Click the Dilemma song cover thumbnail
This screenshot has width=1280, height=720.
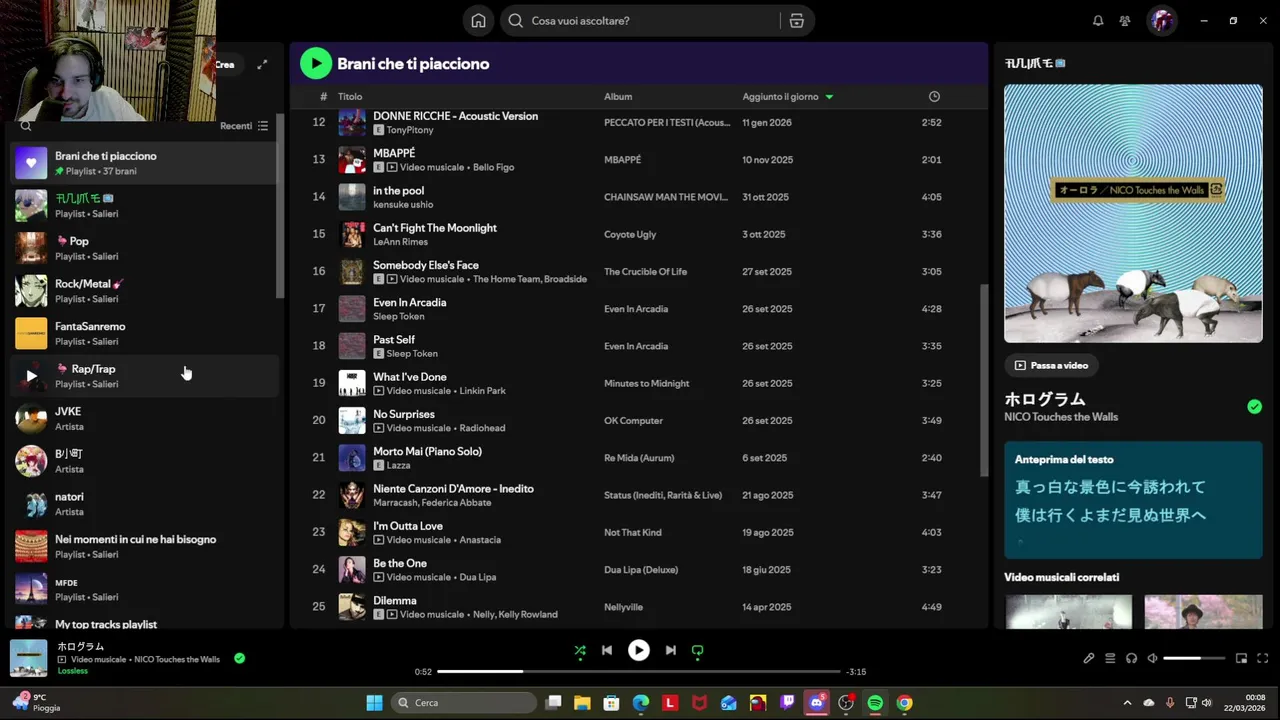tap(352, 607)
